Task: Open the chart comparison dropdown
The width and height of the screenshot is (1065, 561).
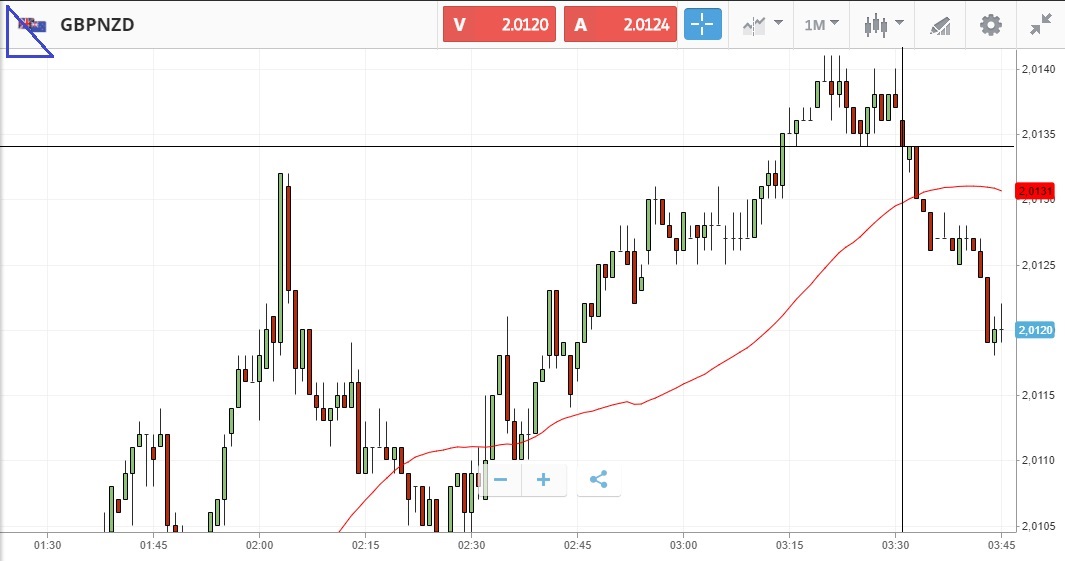Action: [x=762, y=25]
